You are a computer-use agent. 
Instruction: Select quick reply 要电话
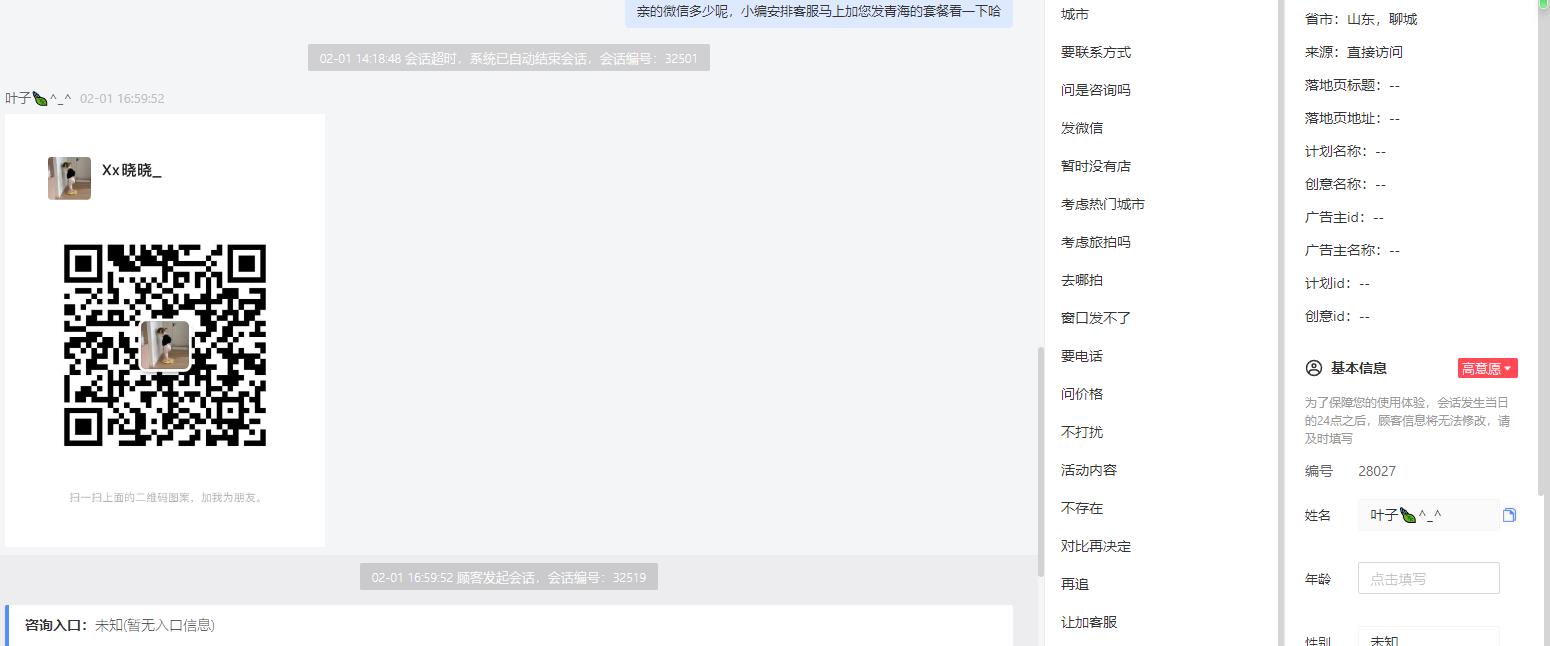[1082, 356]
